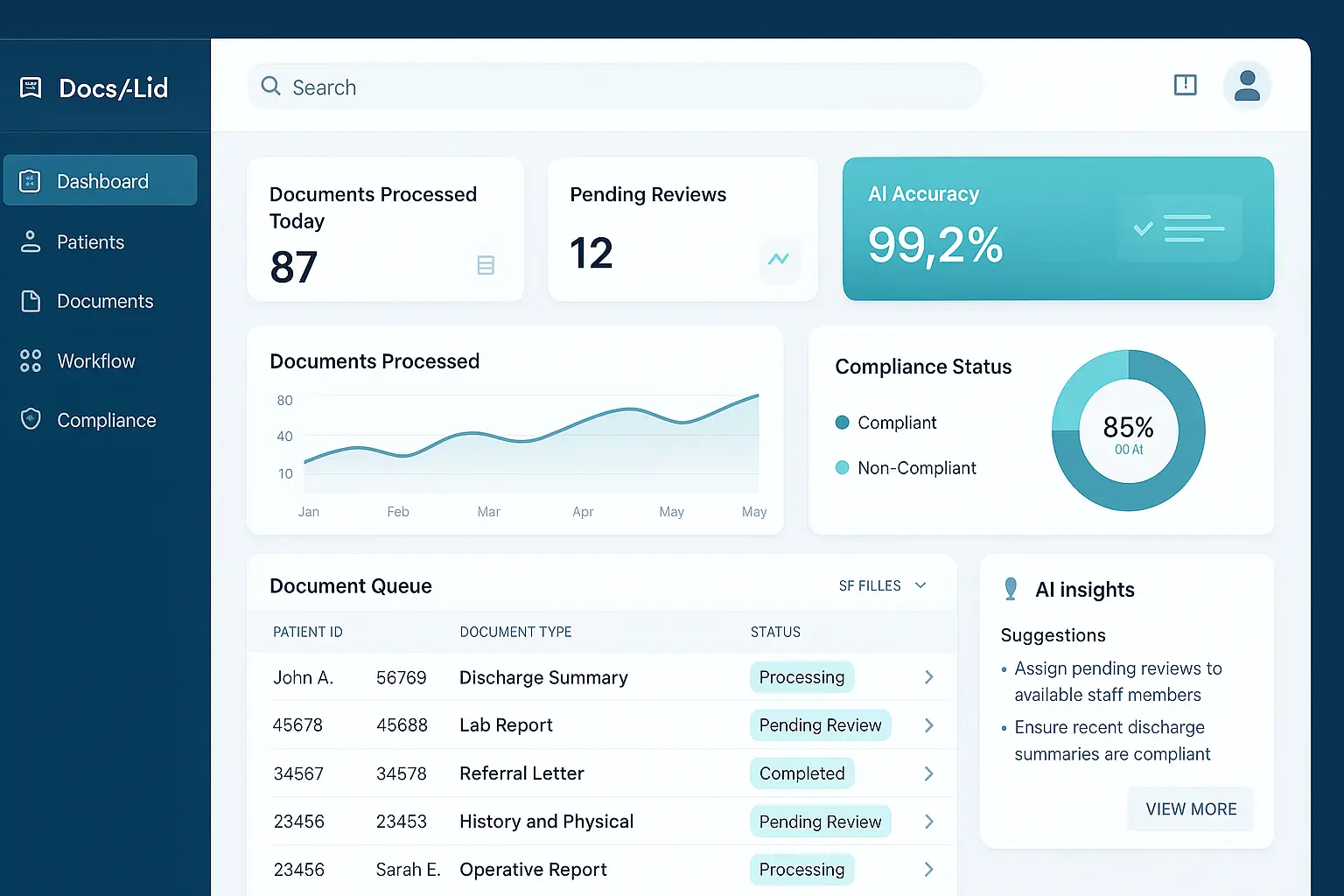Expand the Discharge Summary row chevron
The width and height of the screenshot is (1344, 896).
(x=927, y=676)
